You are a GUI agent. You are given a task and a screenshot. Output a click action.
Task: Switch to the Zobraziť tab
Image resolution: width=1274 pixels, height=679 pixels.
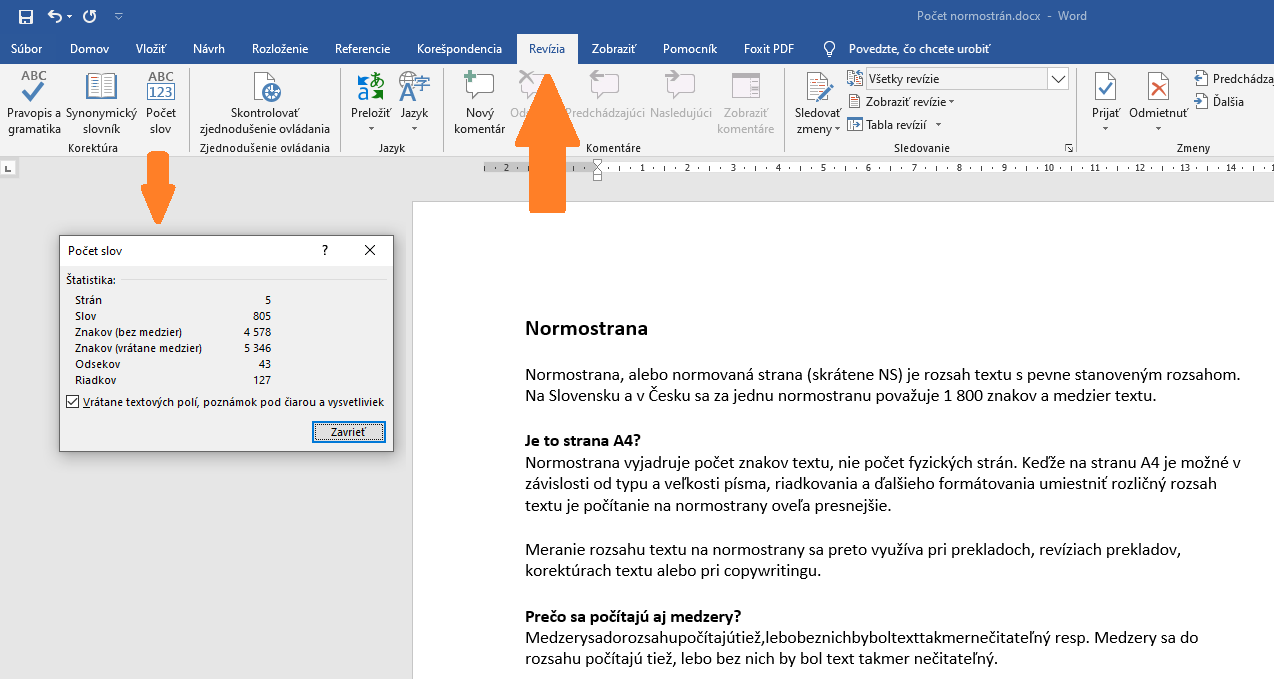[x=614, y=49]
